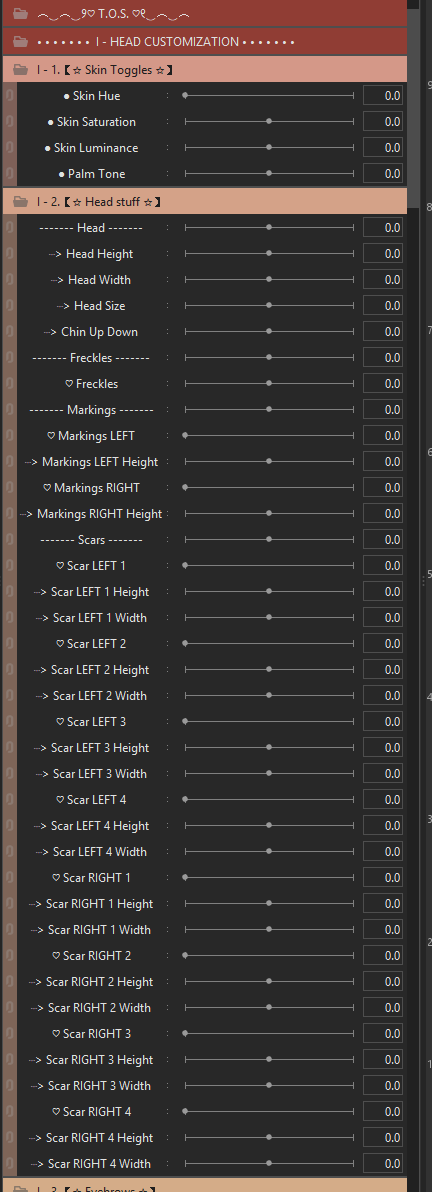The height and width of the screenshot is (1192, 432).
Task: Toggle the lock icon beside Head Width
Action: tap(9, 280)
